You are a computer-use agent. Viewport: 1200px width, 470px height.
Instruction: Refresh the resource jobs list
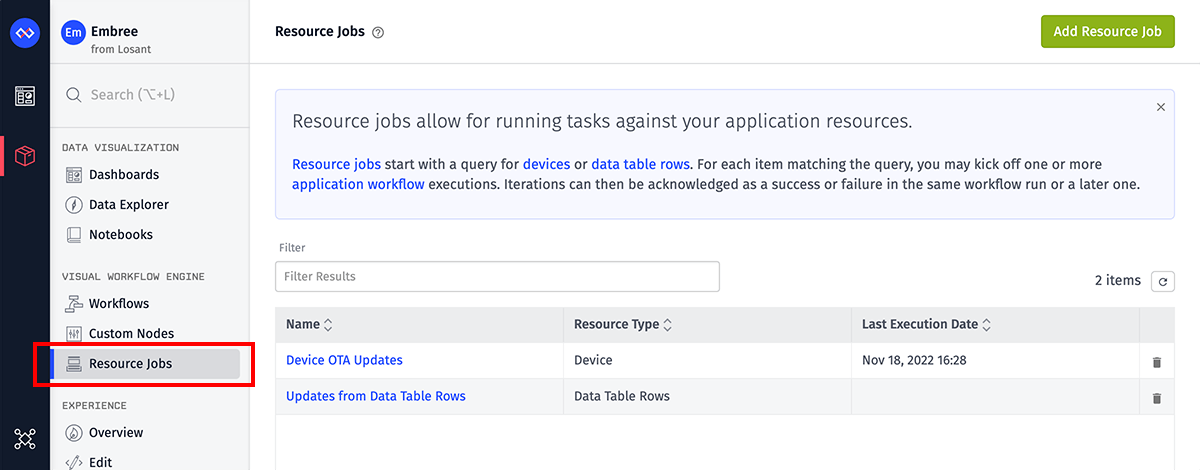(1162, 282)
